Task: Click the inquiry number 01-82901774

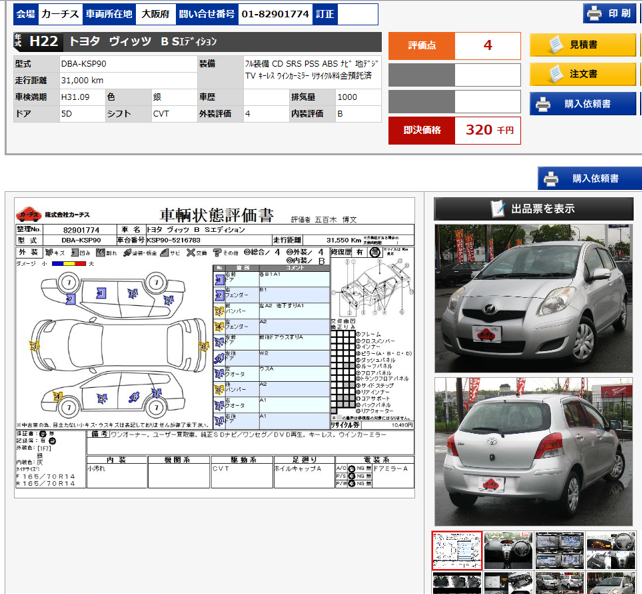Action: pos(275,14)
